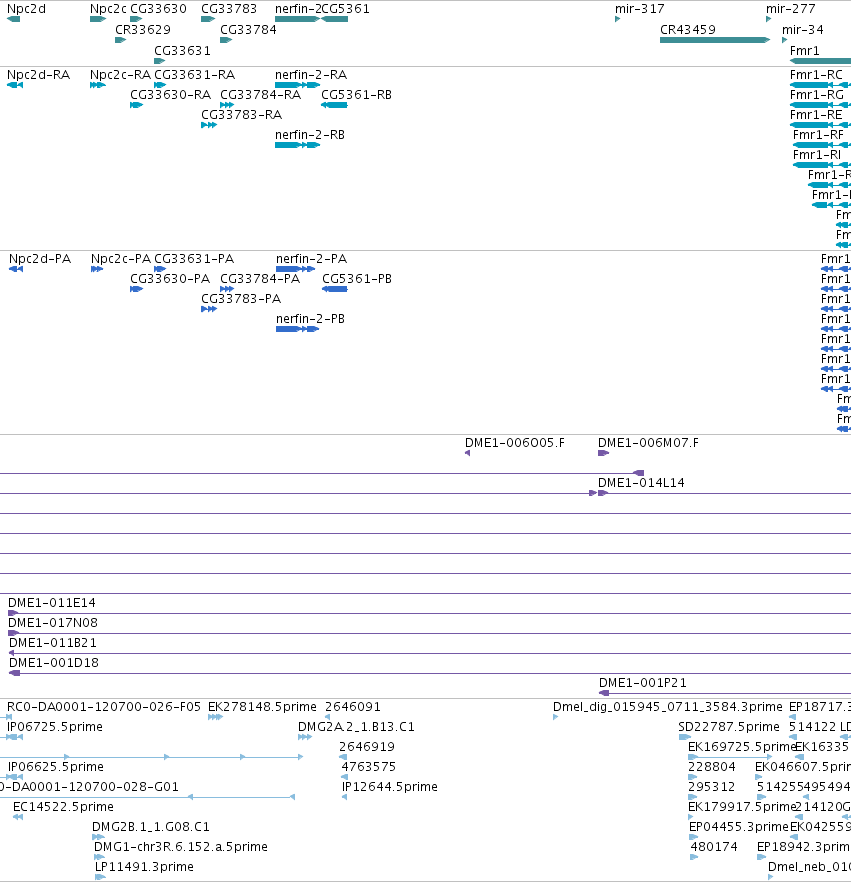851x882 pixels.
Task: Click the 4763575 feature label
Action: click(x=368, y=767)
